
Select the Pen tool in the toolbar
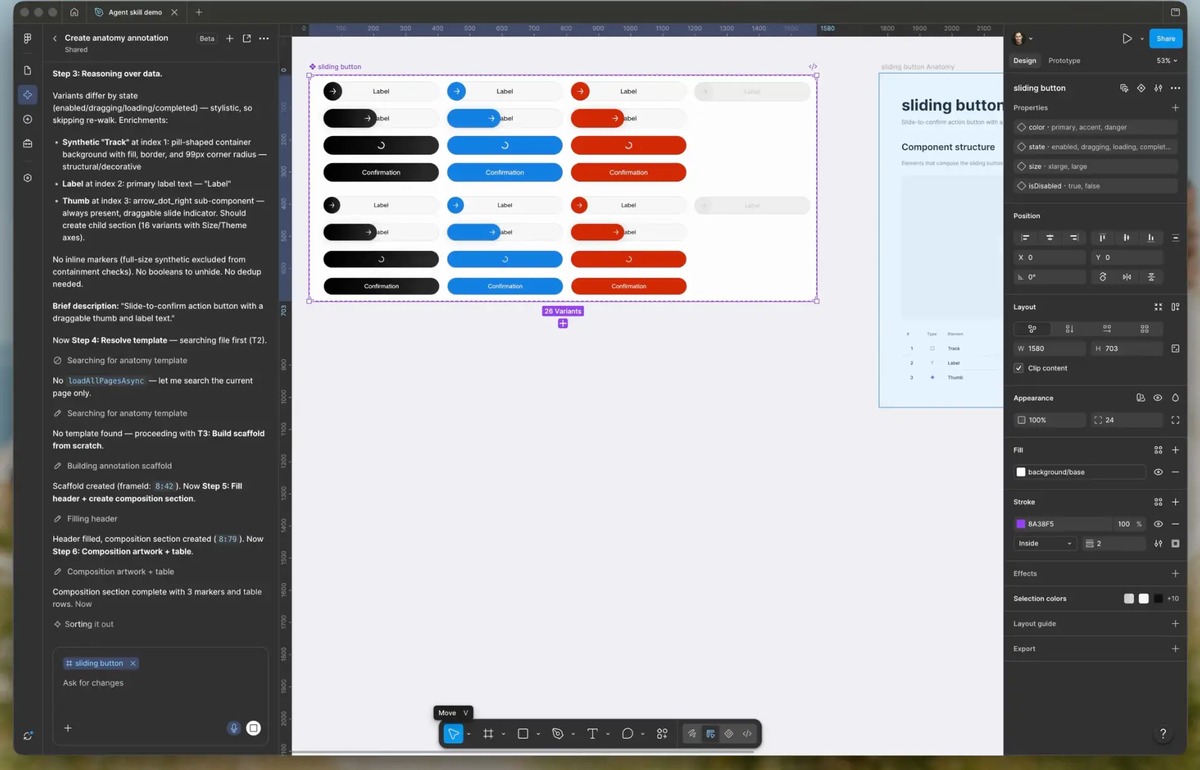[x=558, y=733]
